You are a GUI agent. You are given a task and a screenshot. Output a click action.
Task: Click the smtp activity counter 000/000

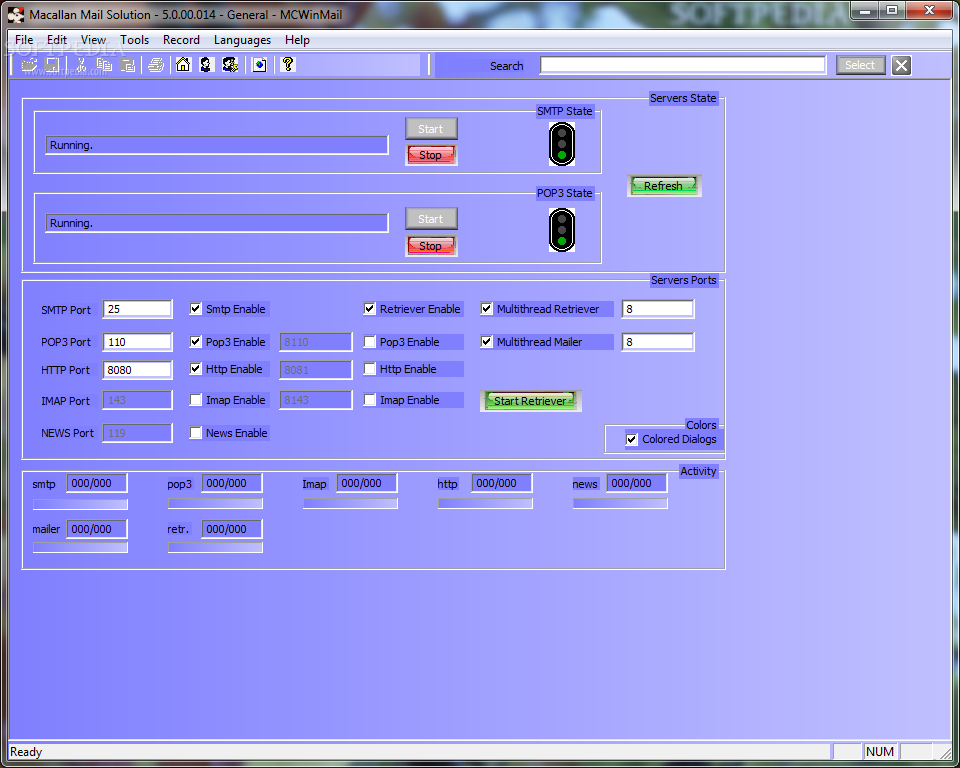[x=97, y=483]
